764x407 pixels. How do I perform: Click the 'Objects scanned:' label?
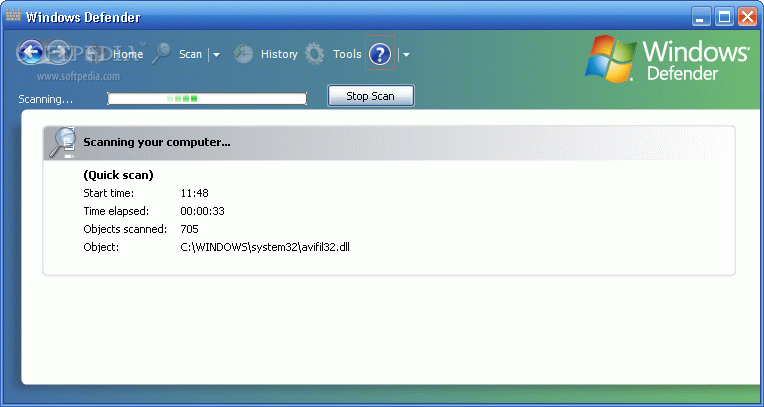pos(125,229)
